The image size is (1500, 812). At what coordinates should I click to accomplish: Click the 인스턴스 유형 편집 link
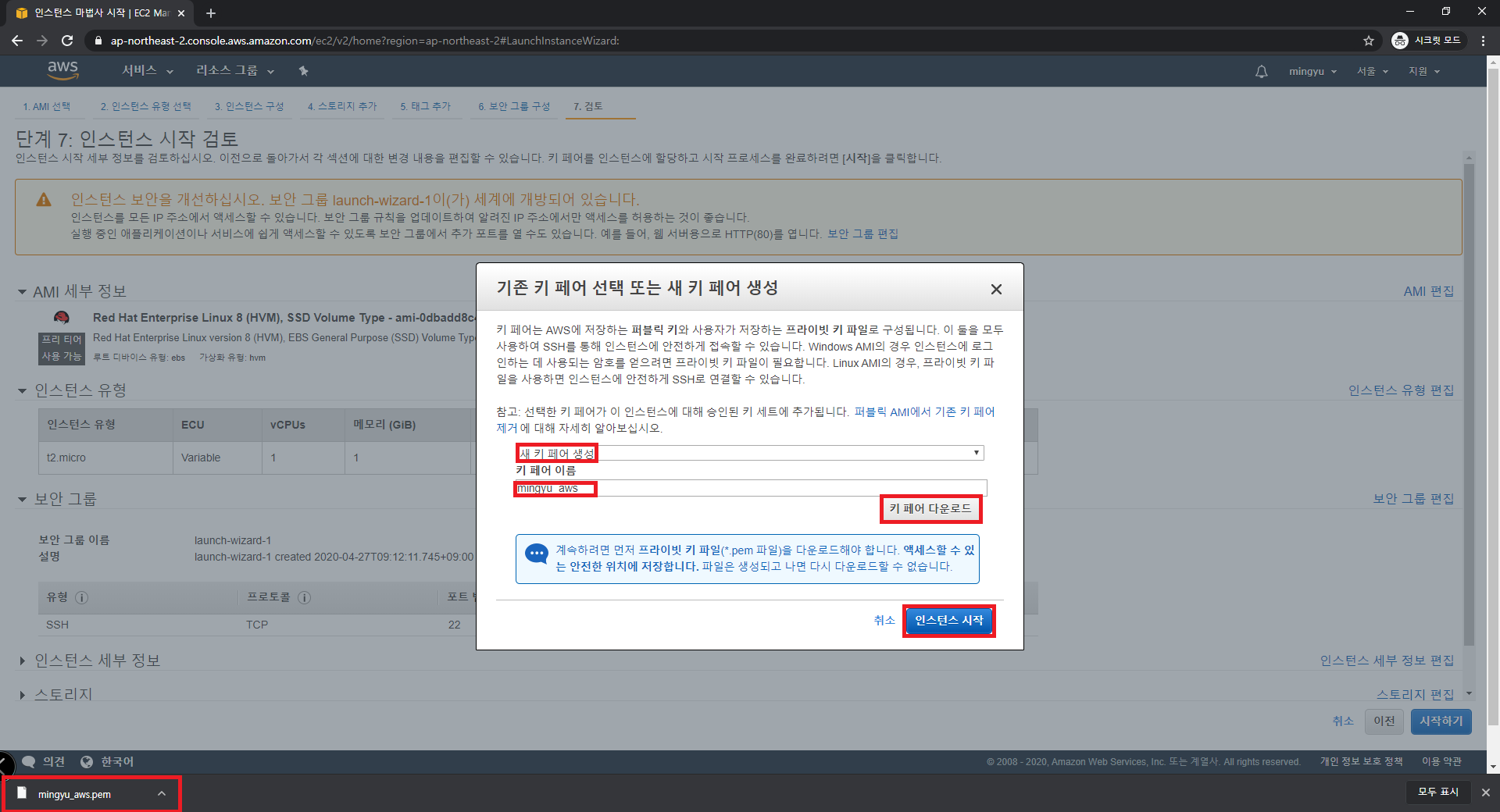tap(1401, 390)
